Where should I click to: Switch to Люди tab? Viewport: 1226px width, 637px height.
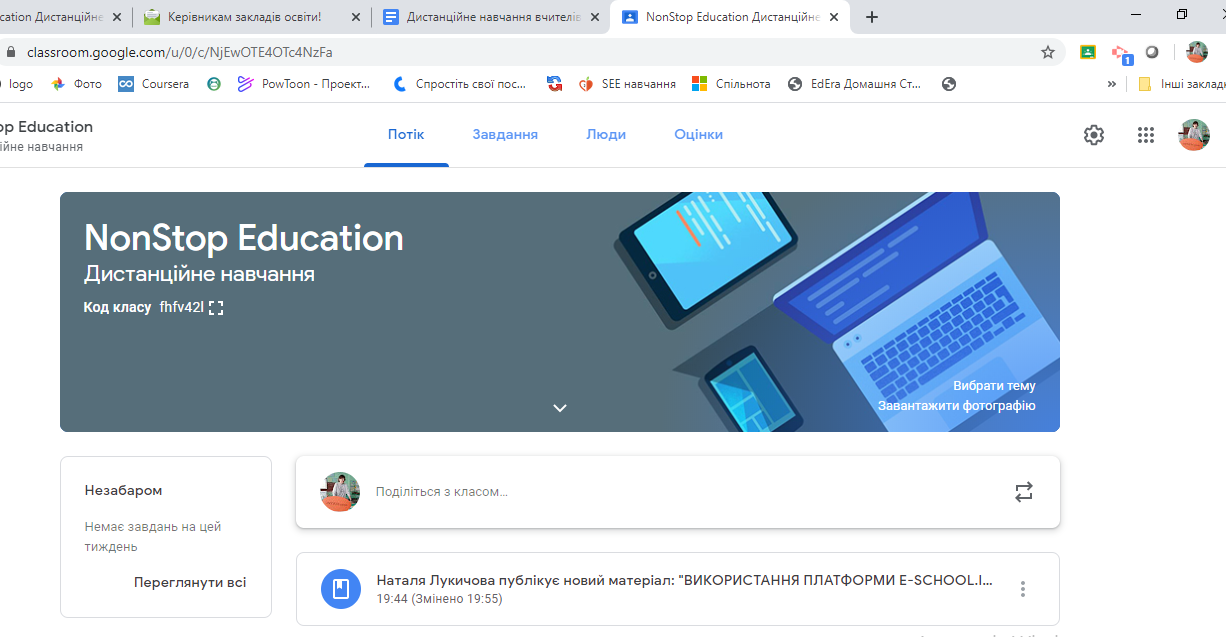coord(606,135)
